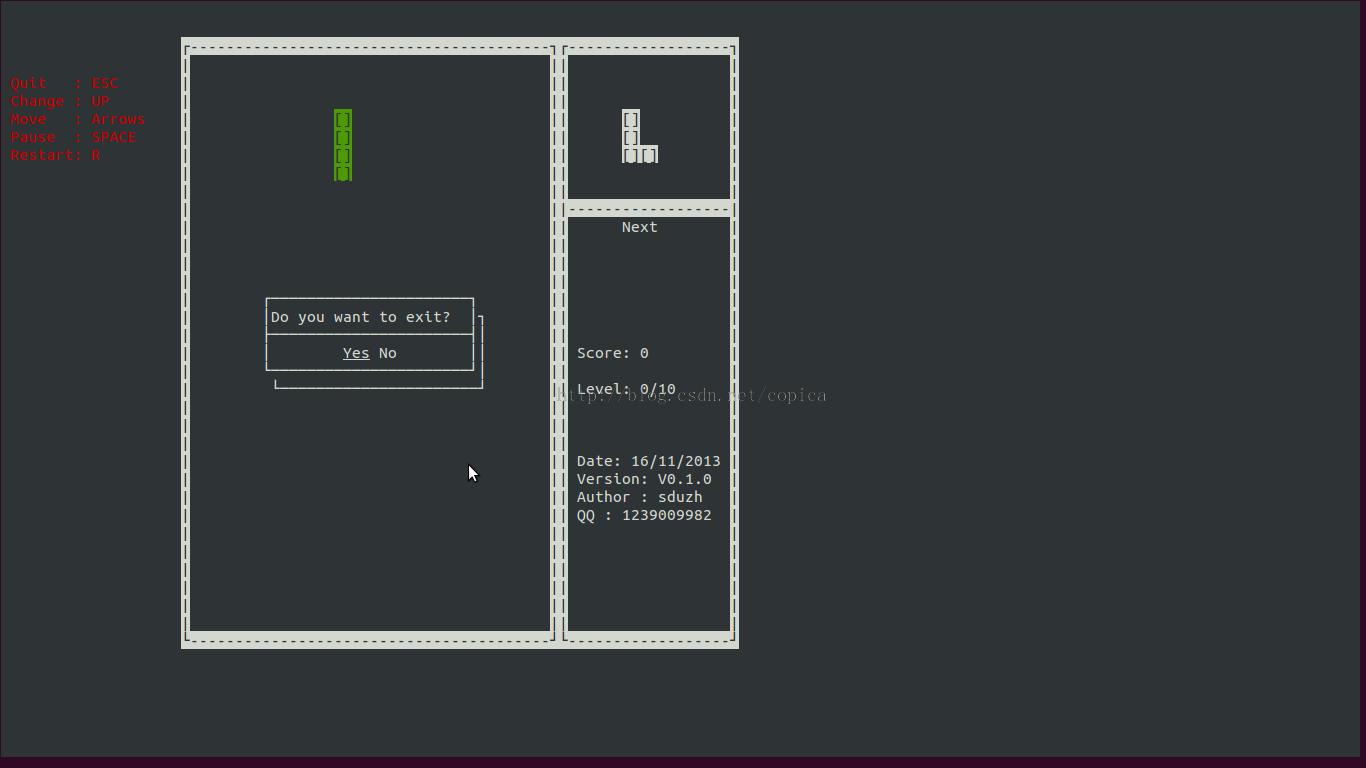Click the 'Author : sduzh' line
The height and width of the screenshot is (768, 1366).
pos(639,497)
